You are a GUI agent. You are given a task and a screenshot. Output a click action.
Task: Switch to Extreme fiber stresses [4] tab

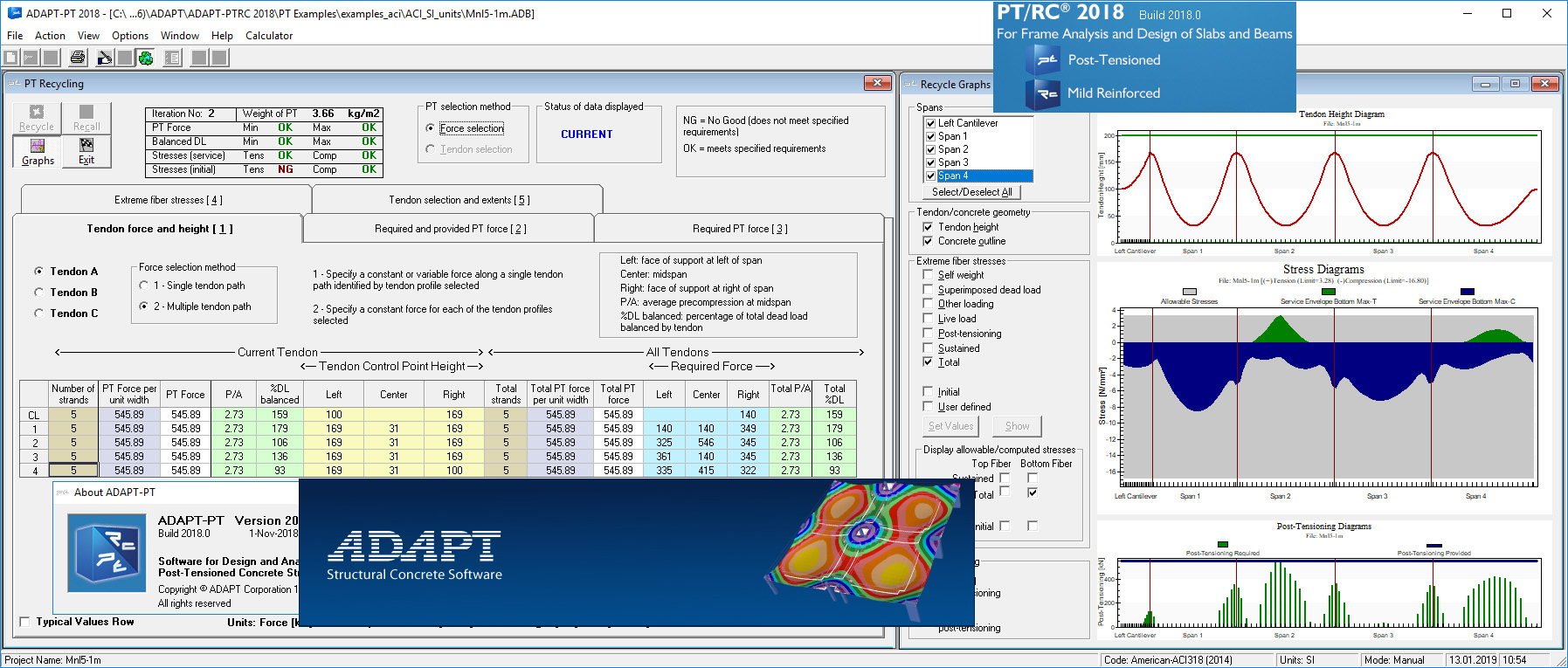(x=167, y=200)
